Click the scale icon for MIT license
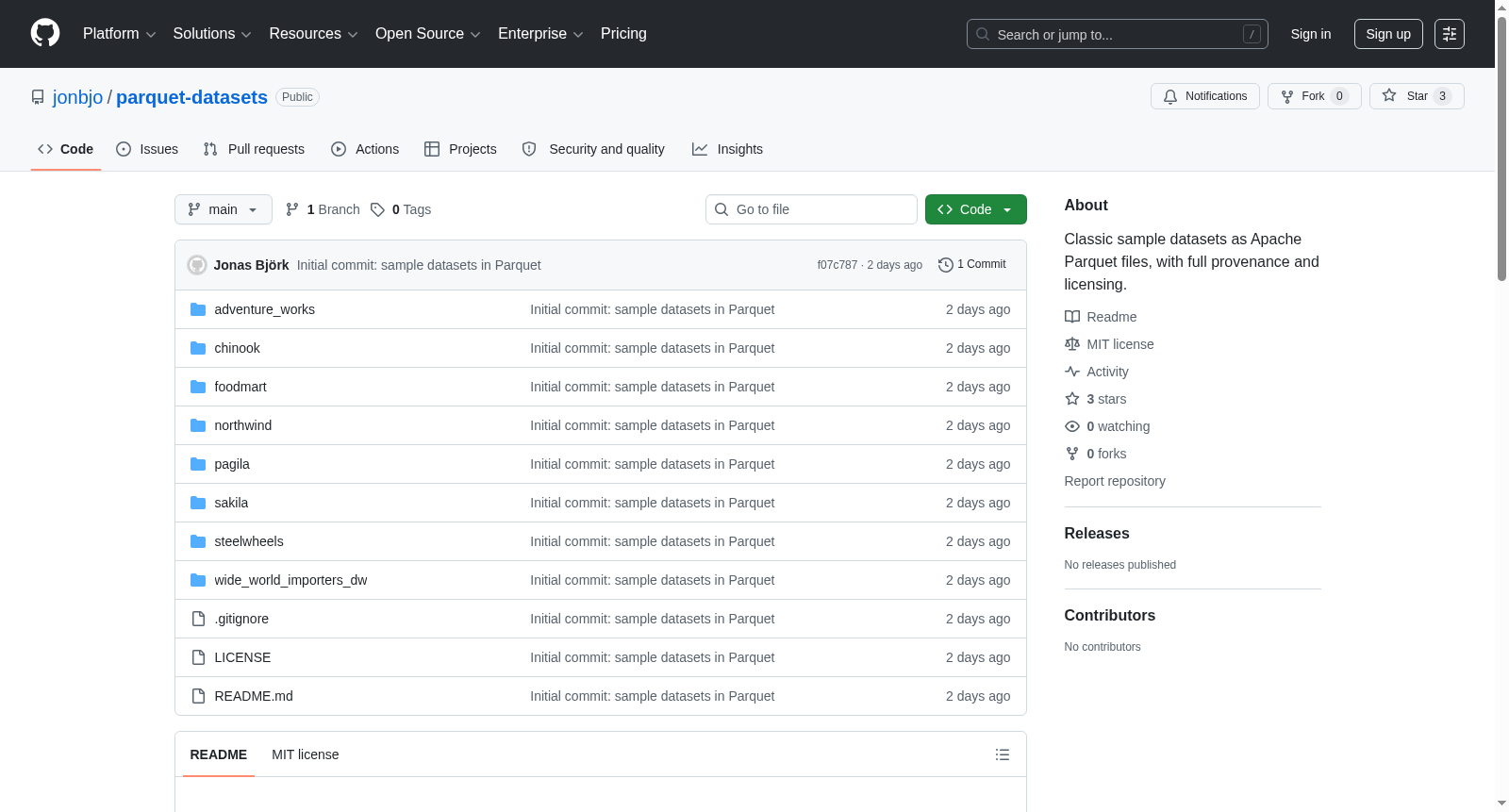The height and width of the screenshot is (812, 1509). pos(1072,344)
